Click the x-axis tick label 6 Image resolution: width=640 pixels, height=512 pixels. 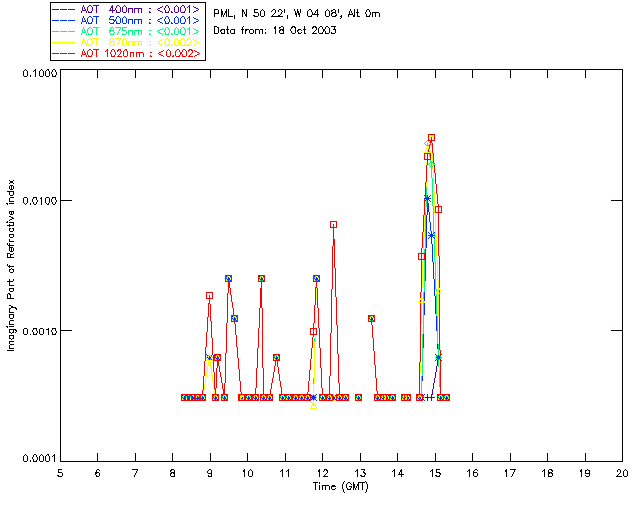pos(98,474)
